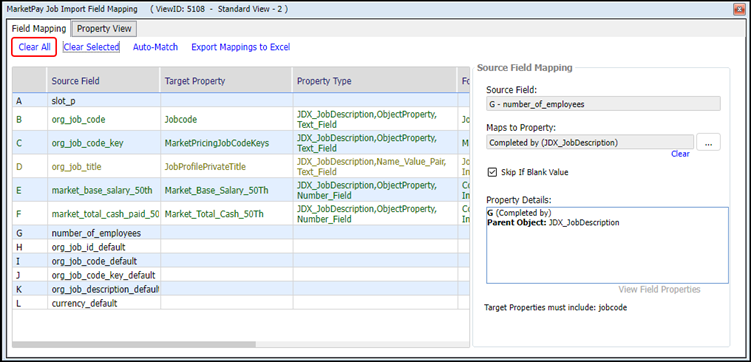Image resolution: width=751 pixels, height=362 pixels.
Task: Select the market_base_salary_50th cell
Action: pos(103,190)
